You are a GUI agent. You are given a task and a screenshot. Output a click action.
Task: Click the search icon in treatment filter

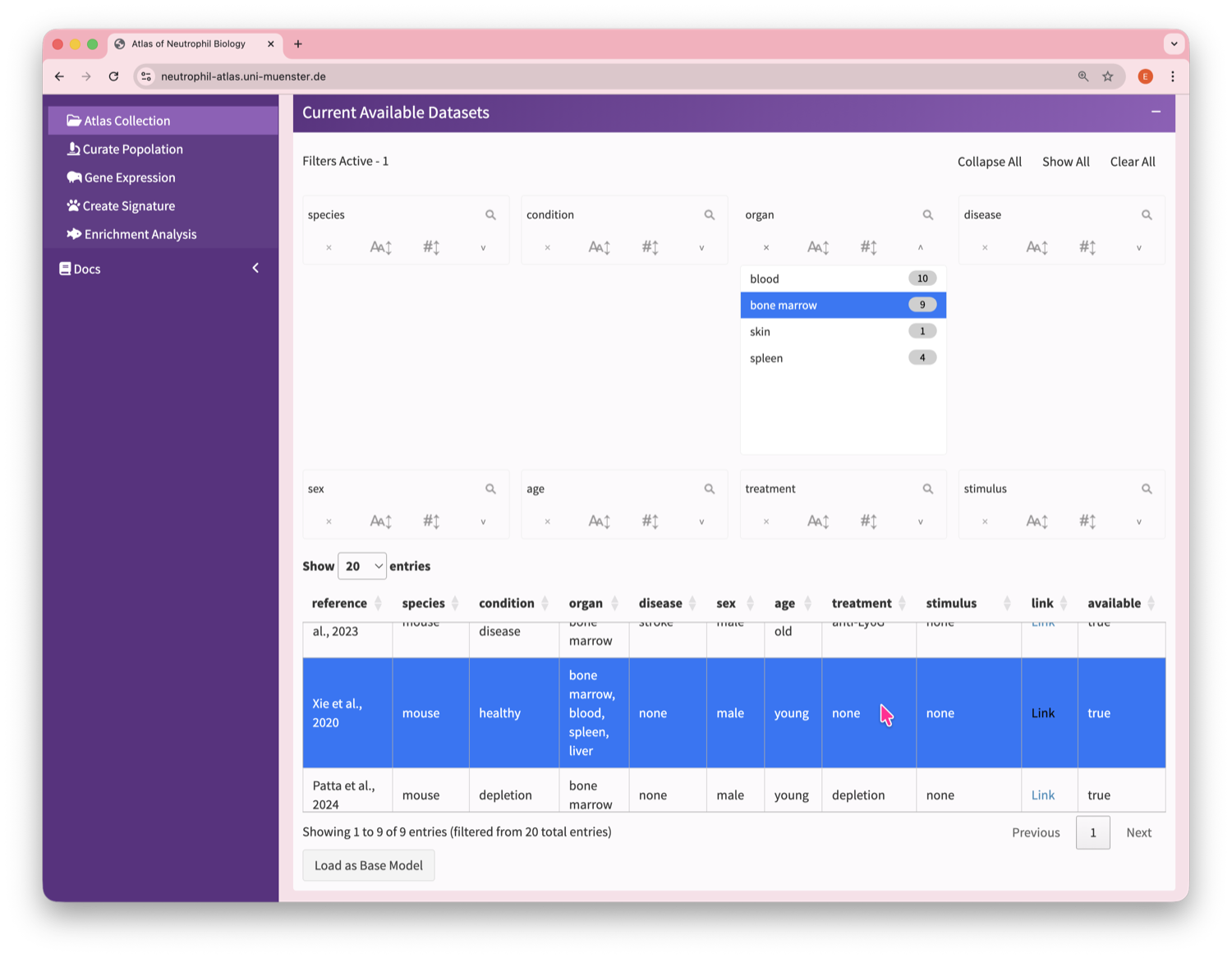tap(927, 489)
